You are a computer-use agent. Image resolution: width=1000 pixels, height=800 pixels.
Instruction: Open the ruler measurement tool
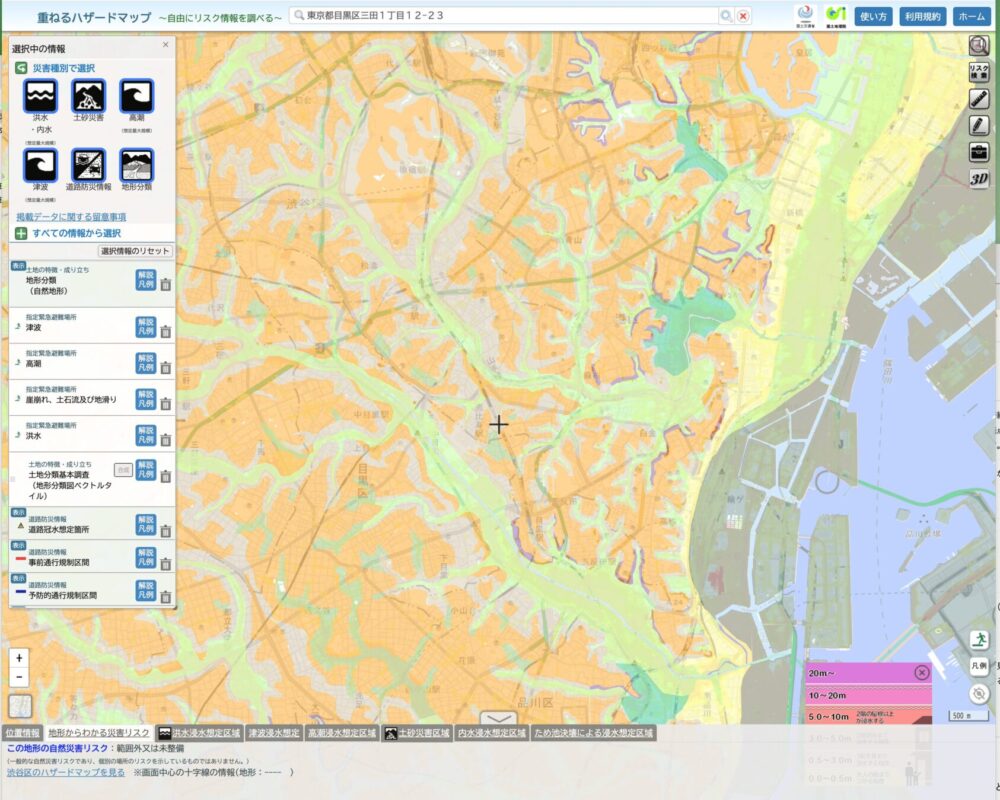pos(979,99)
